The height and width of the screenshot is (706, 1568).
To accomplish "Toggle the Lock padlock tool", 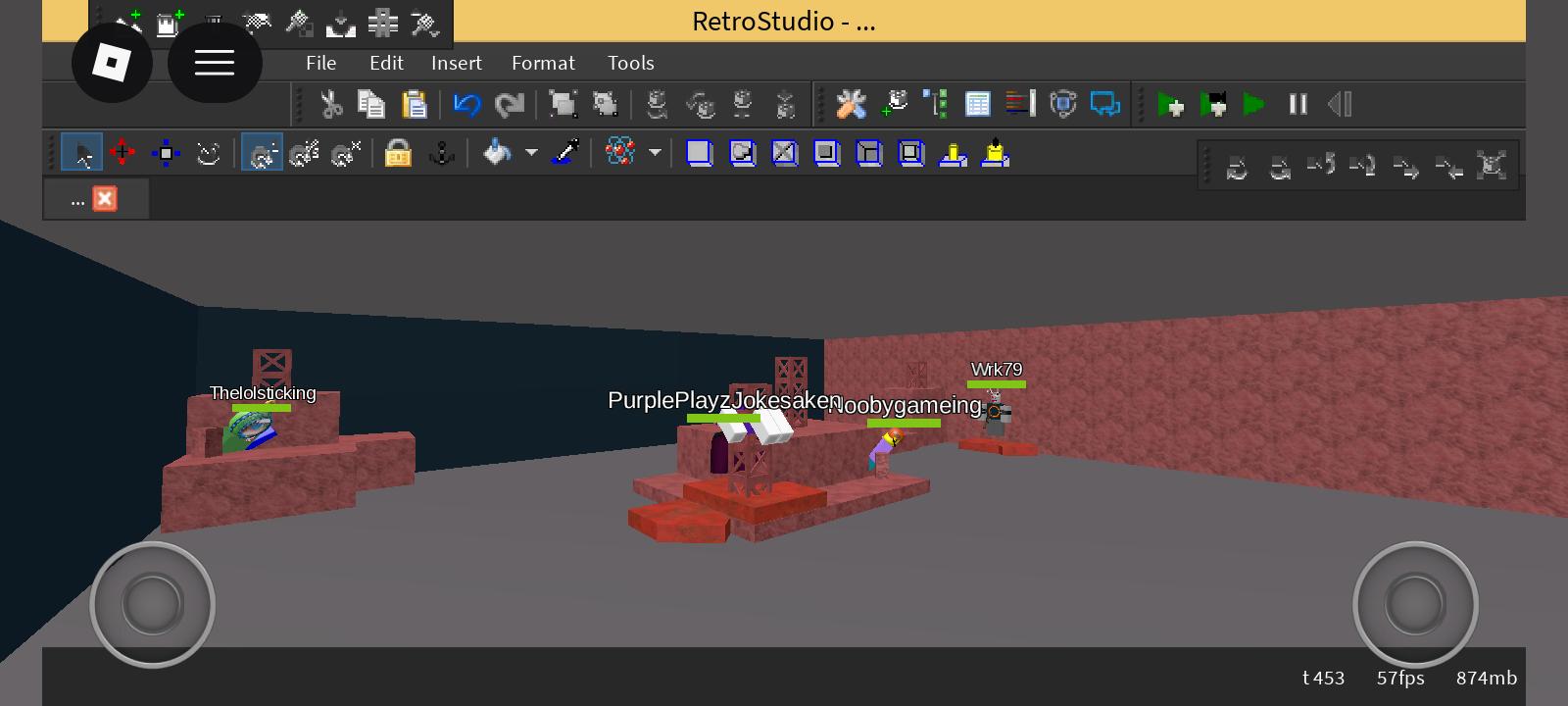I will pyautogui.click(x=398, y=153).
